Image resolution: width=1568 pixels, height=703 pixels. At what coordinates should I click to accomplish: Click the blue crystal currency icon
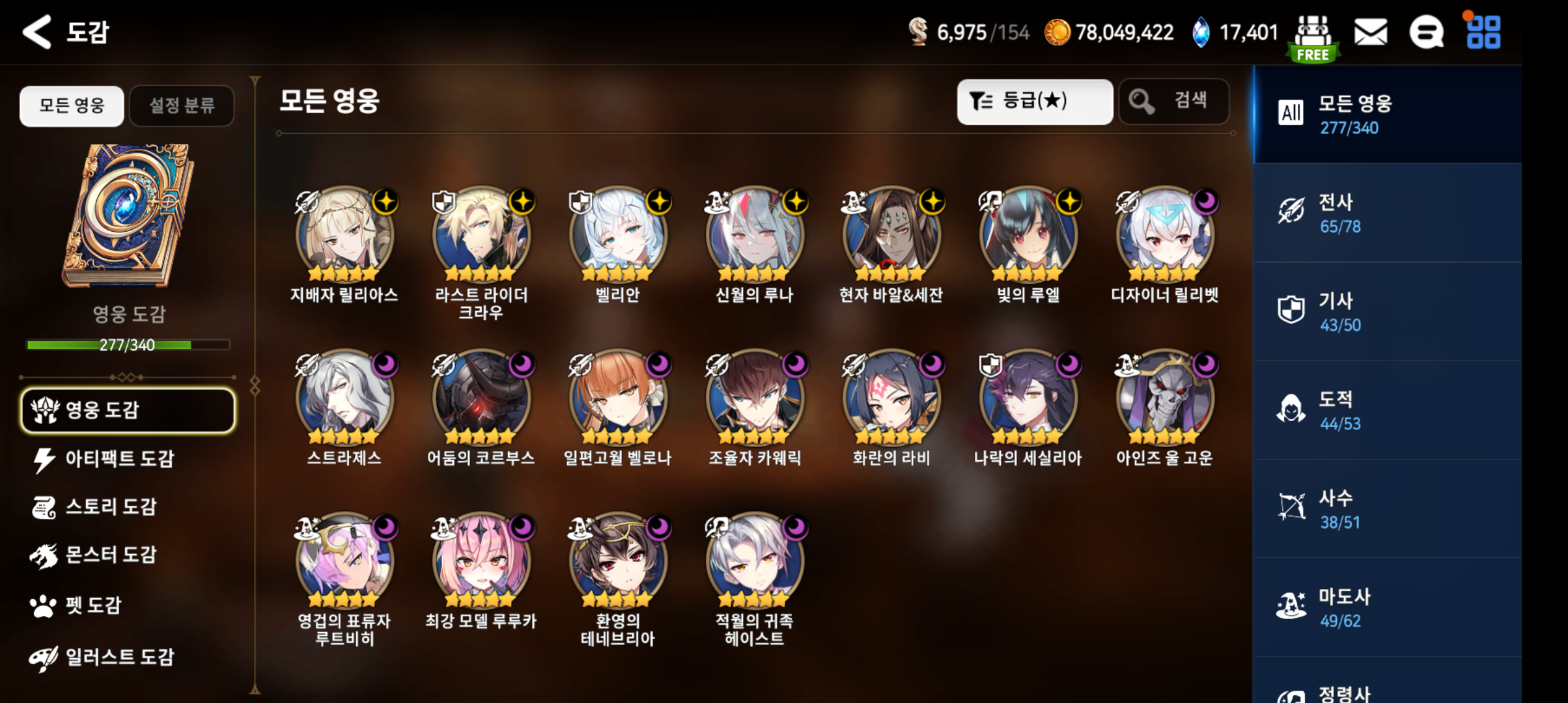[1201, 32]
